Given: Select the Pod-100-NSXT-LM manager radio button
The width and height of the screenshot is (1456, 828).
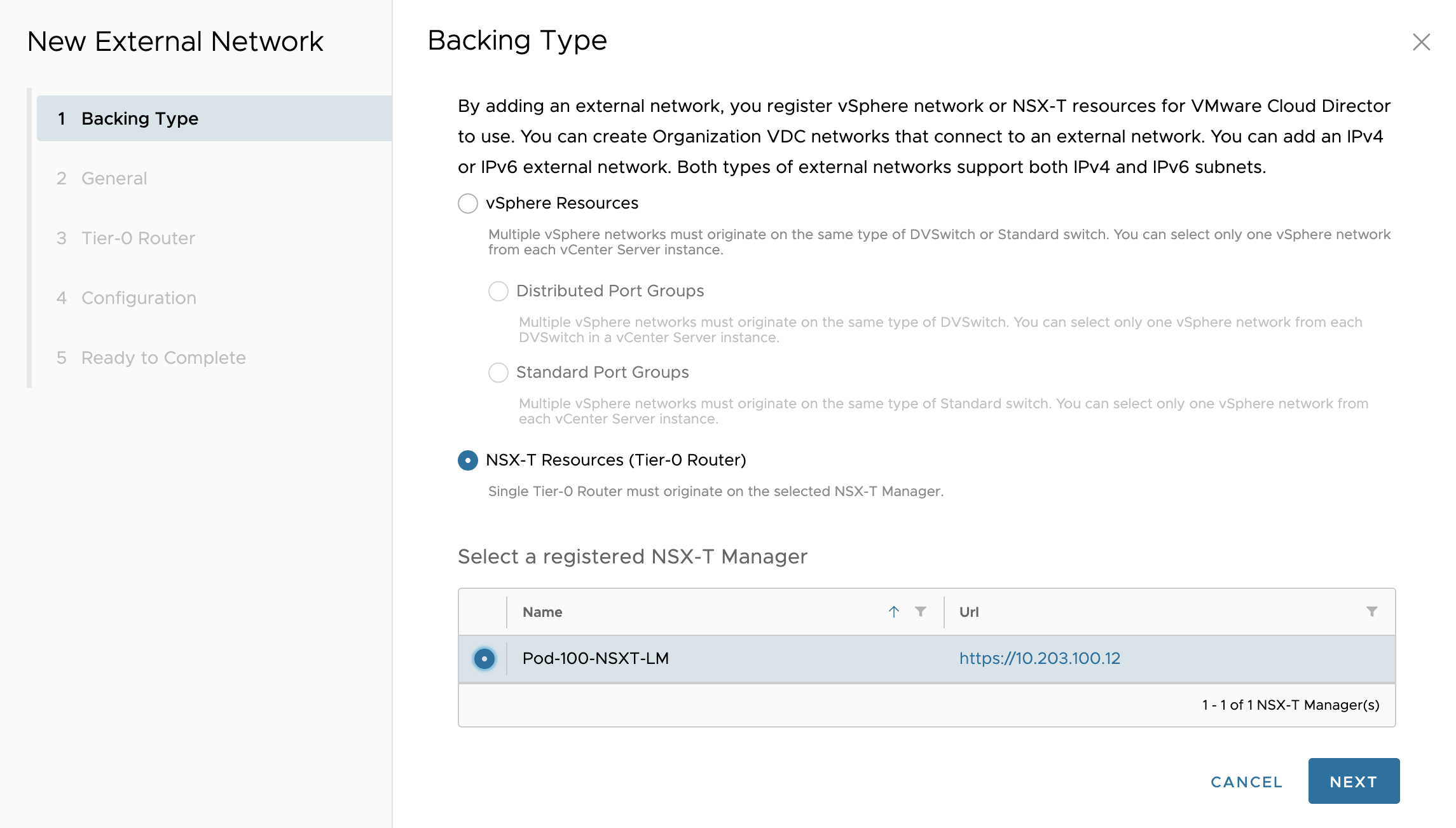Looking at the screenshot, I should (484, 659).
